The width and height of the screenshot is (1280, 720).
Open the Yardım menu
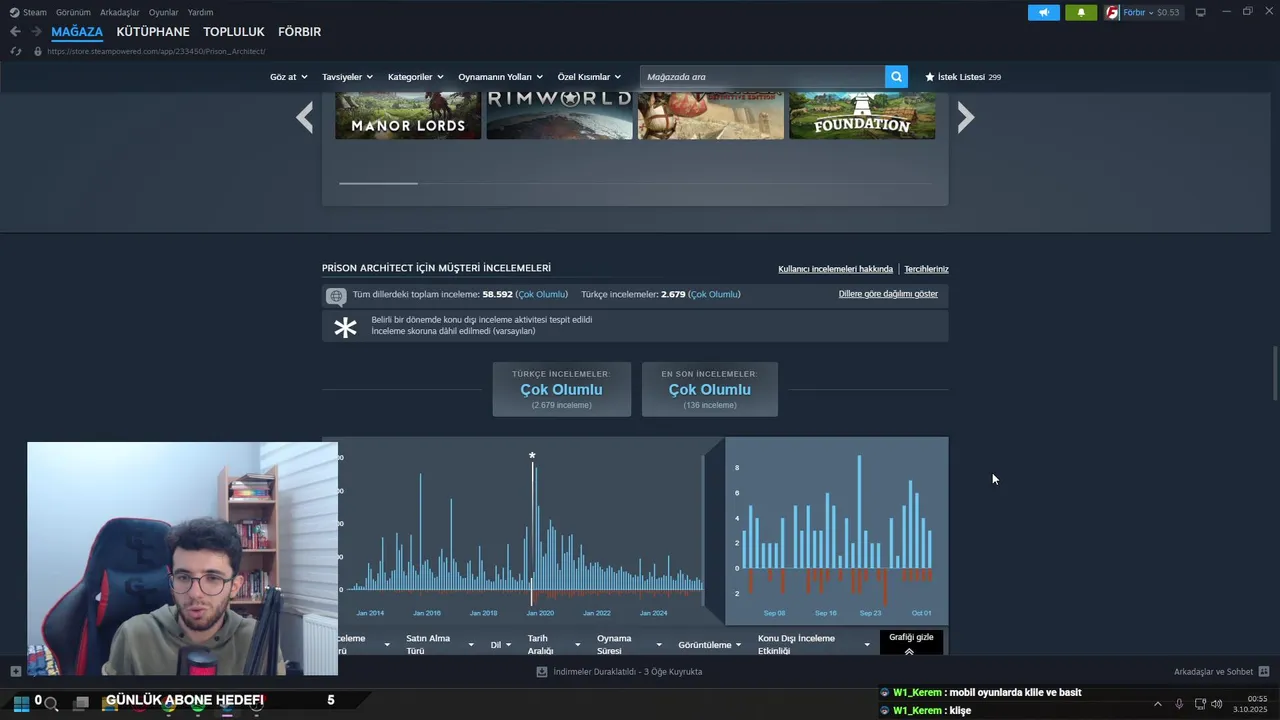200,12
